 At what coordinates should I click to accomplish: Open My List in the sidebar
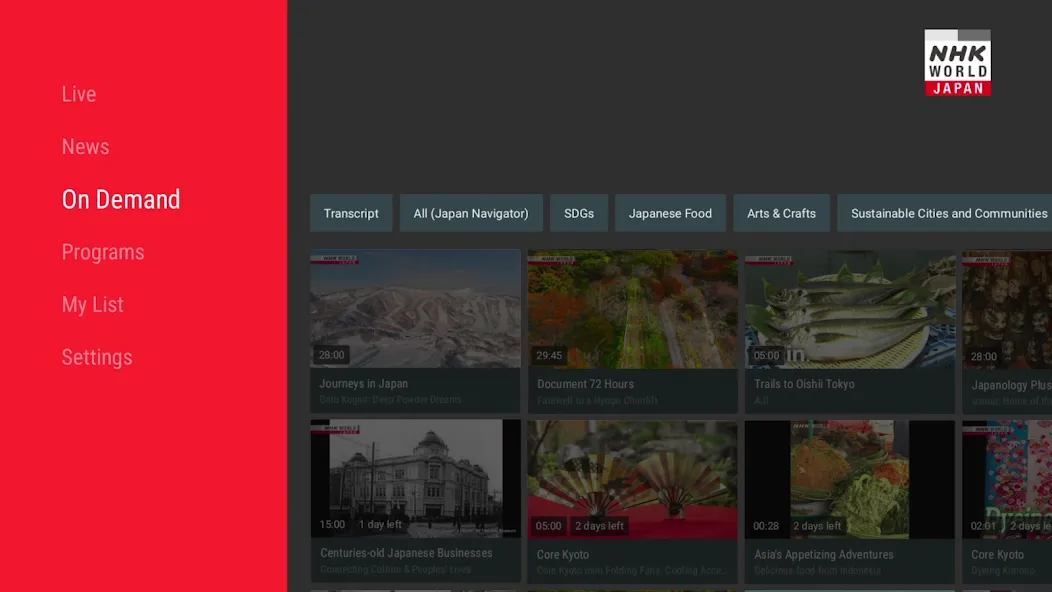click(93, 304)
